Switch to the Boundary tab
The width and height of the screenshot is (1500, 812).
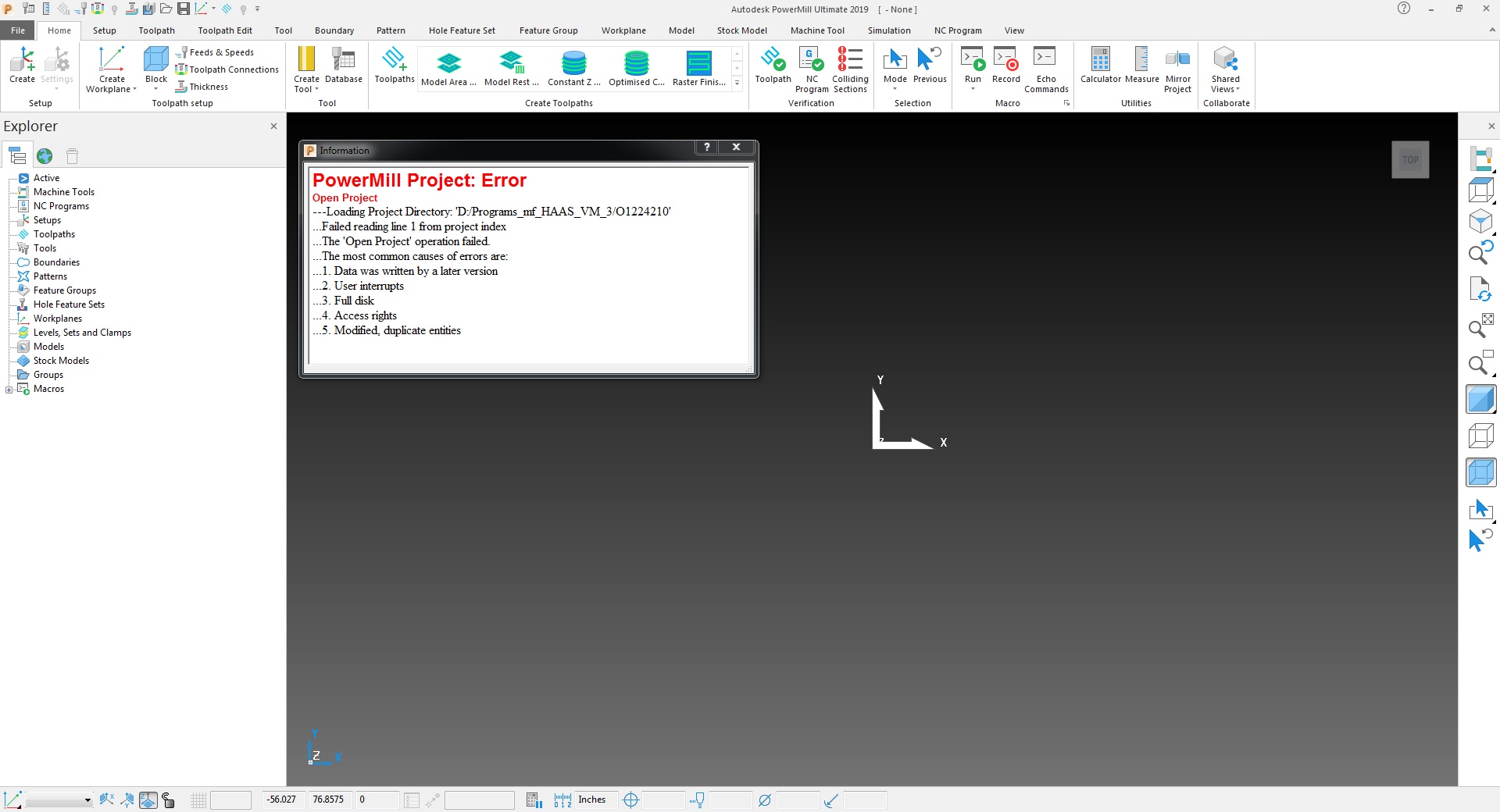coord(334,30)
